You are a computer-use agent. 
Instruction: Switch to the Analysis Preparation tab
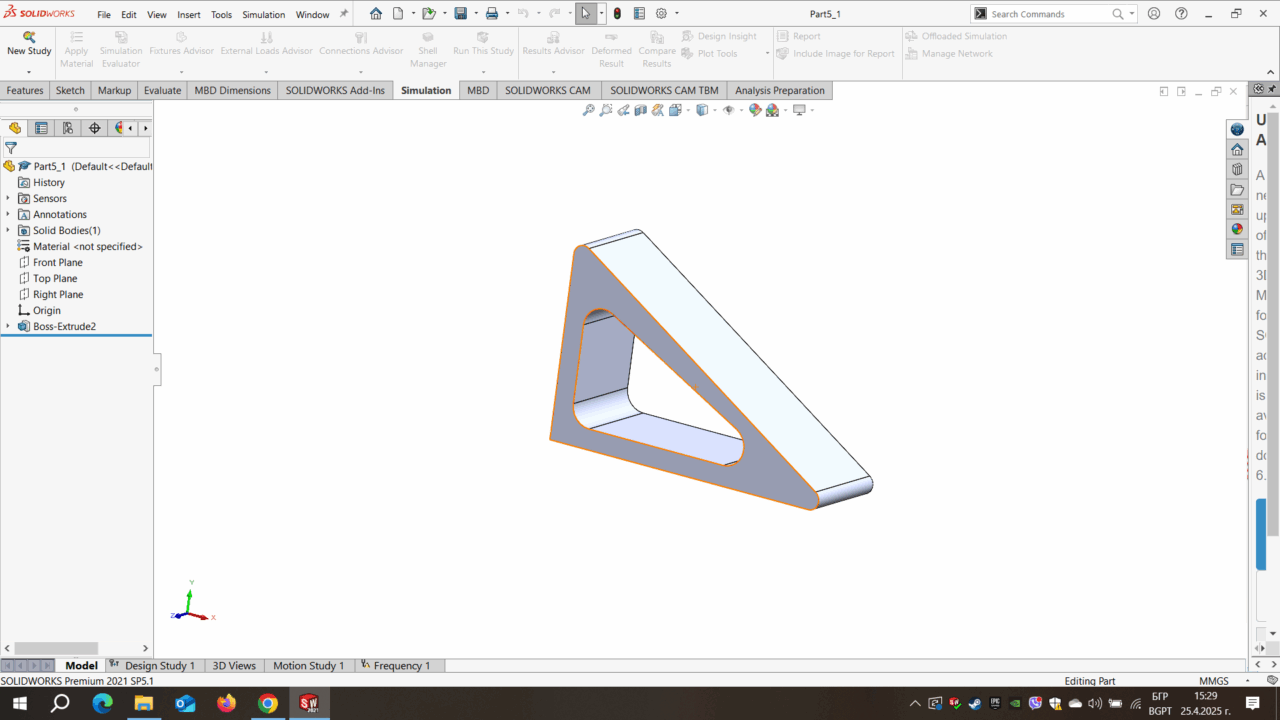(x=780, y=90)
